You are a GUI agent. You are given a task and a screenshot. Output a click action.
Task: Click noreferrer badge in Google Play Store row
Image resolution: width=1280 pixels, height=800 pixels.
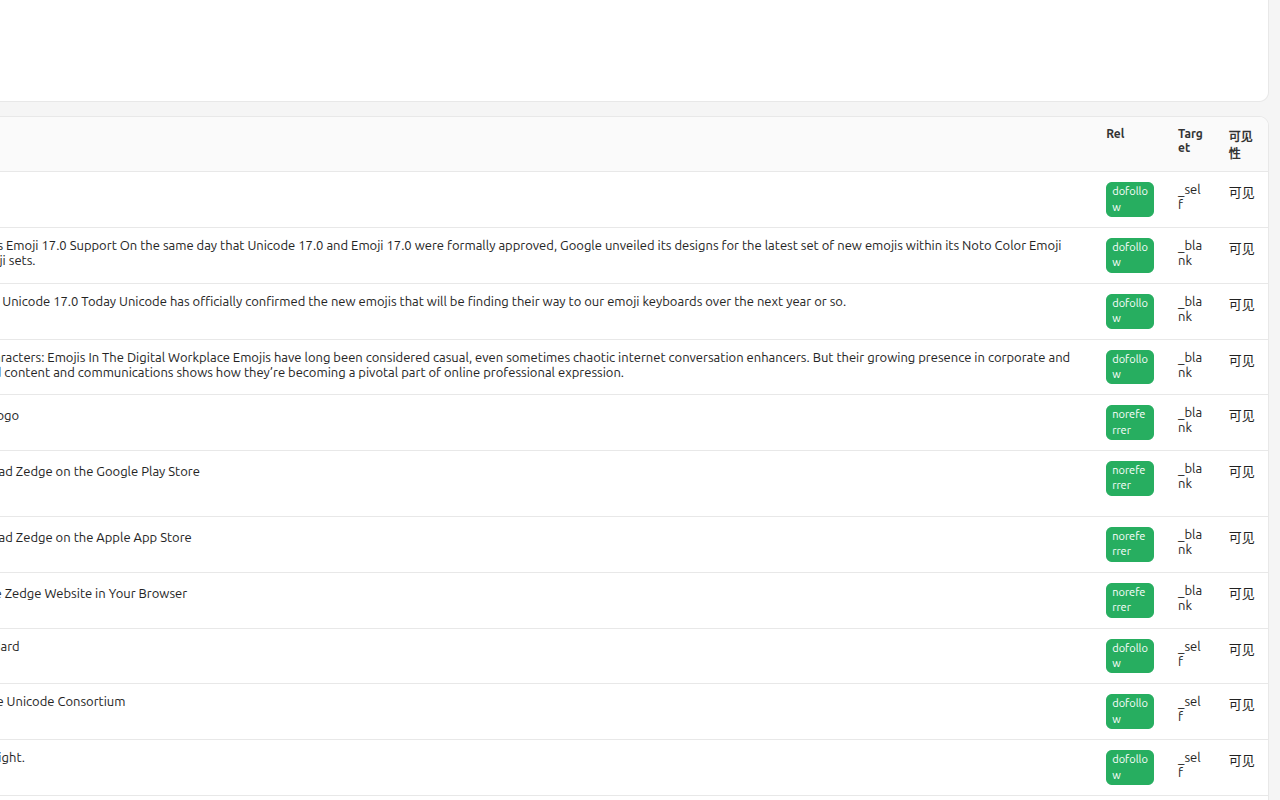click(x=1130, y=478)
